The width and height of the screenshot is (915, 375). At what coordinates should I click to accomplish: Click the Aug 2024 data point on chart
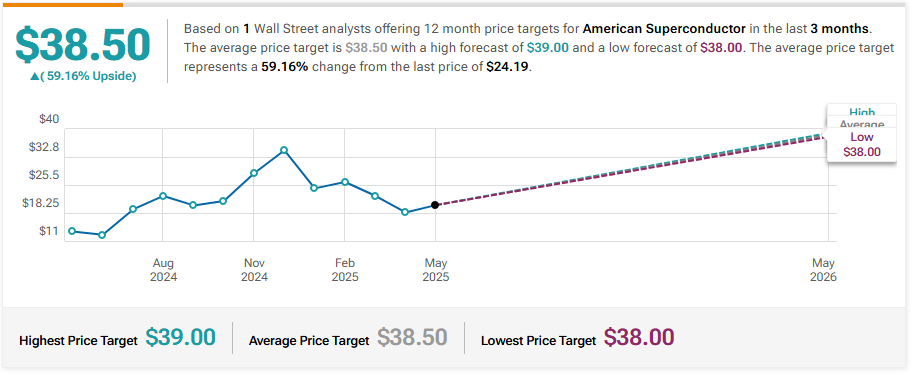tap(163, 196)
